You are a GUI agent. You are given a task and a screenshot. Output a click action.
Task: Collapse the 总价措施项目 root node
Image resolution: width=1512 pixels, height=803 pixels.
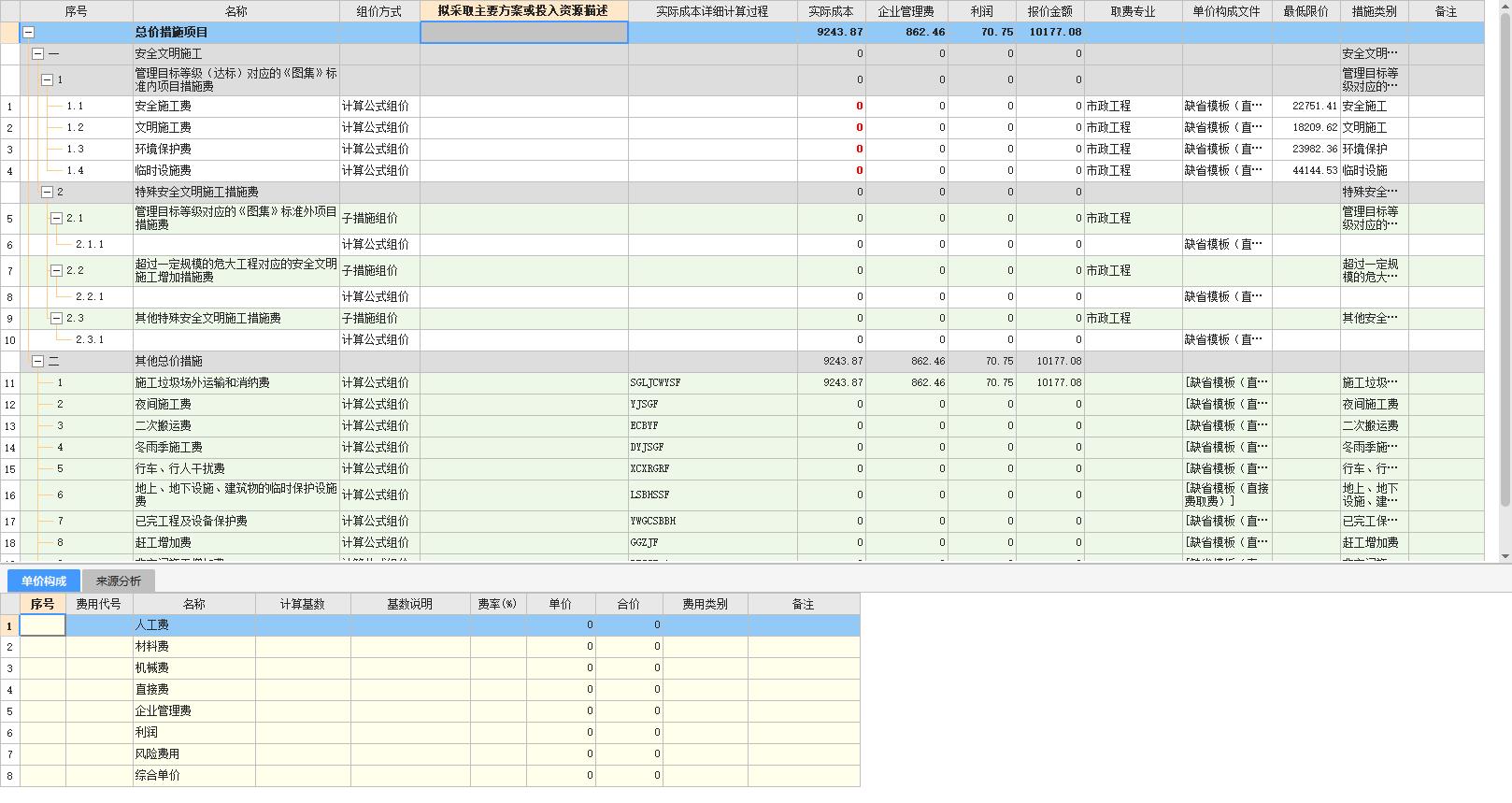tap(28, 33)
